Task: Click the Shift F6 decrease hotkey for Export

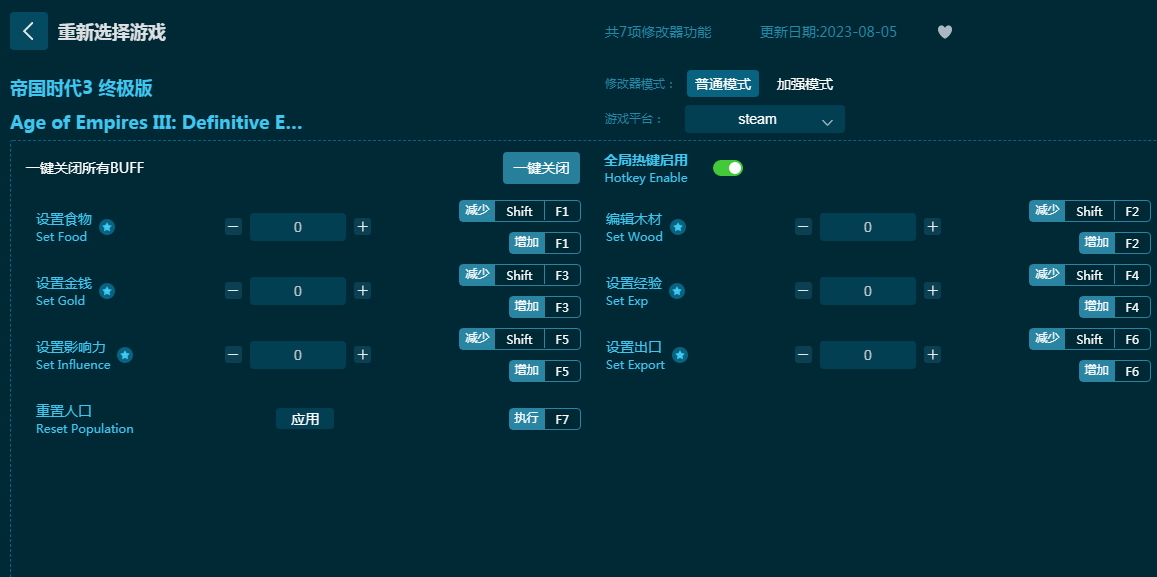Action: (1090, 339)
